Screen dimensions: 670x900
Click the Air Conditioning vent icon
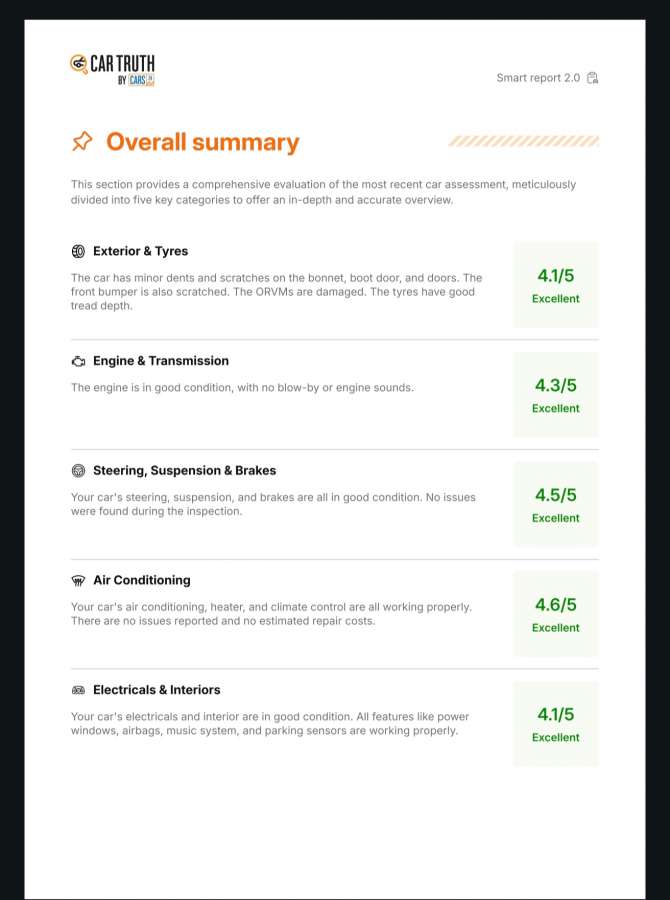78,580
